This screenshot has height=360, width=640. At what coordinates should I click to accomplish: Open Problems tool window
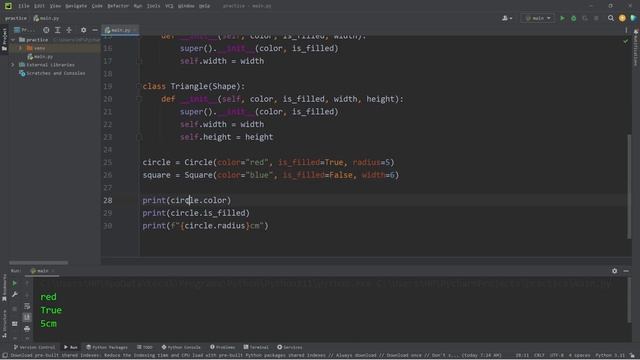222,347
